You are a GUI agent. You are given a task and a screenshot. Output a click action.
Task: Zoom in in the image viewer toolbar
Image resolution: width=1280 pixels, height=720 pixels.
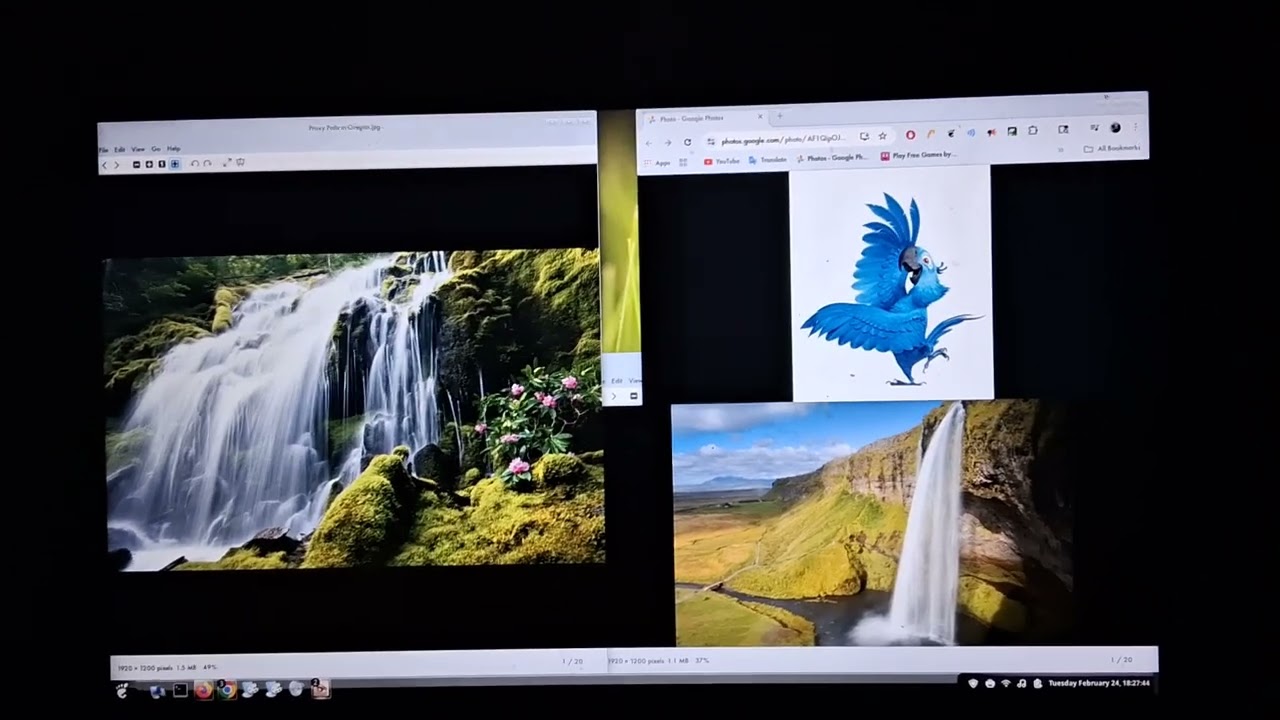tap(149, 164)
